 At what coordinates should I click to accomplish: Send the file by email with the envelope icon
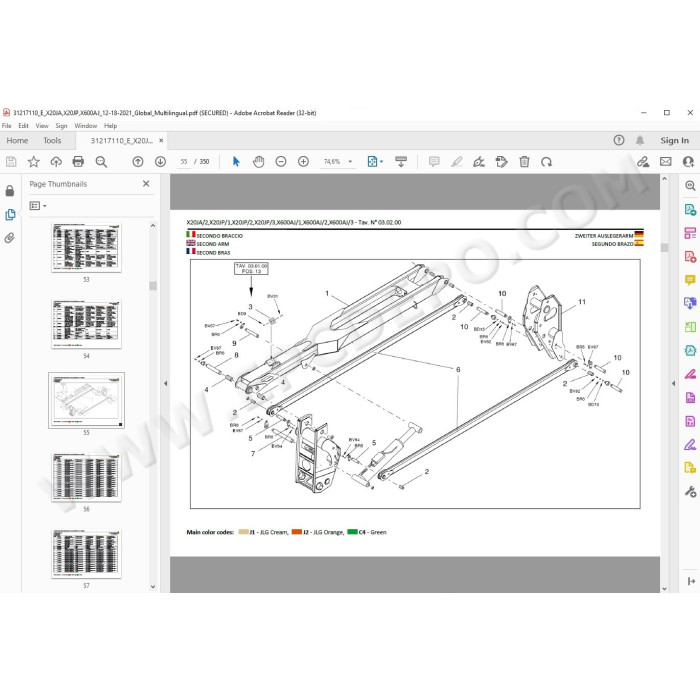pos(666,162)
